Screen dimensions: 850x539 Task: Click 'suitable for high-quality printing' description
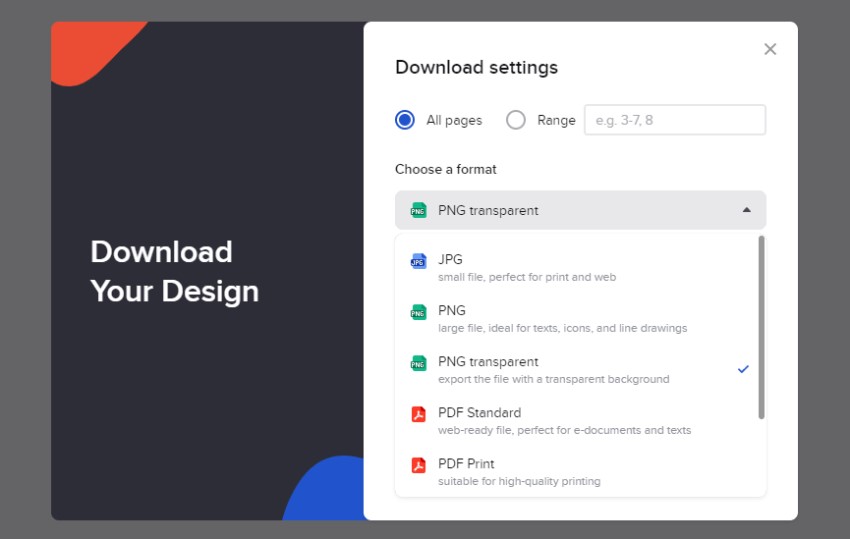click(519, 481)
